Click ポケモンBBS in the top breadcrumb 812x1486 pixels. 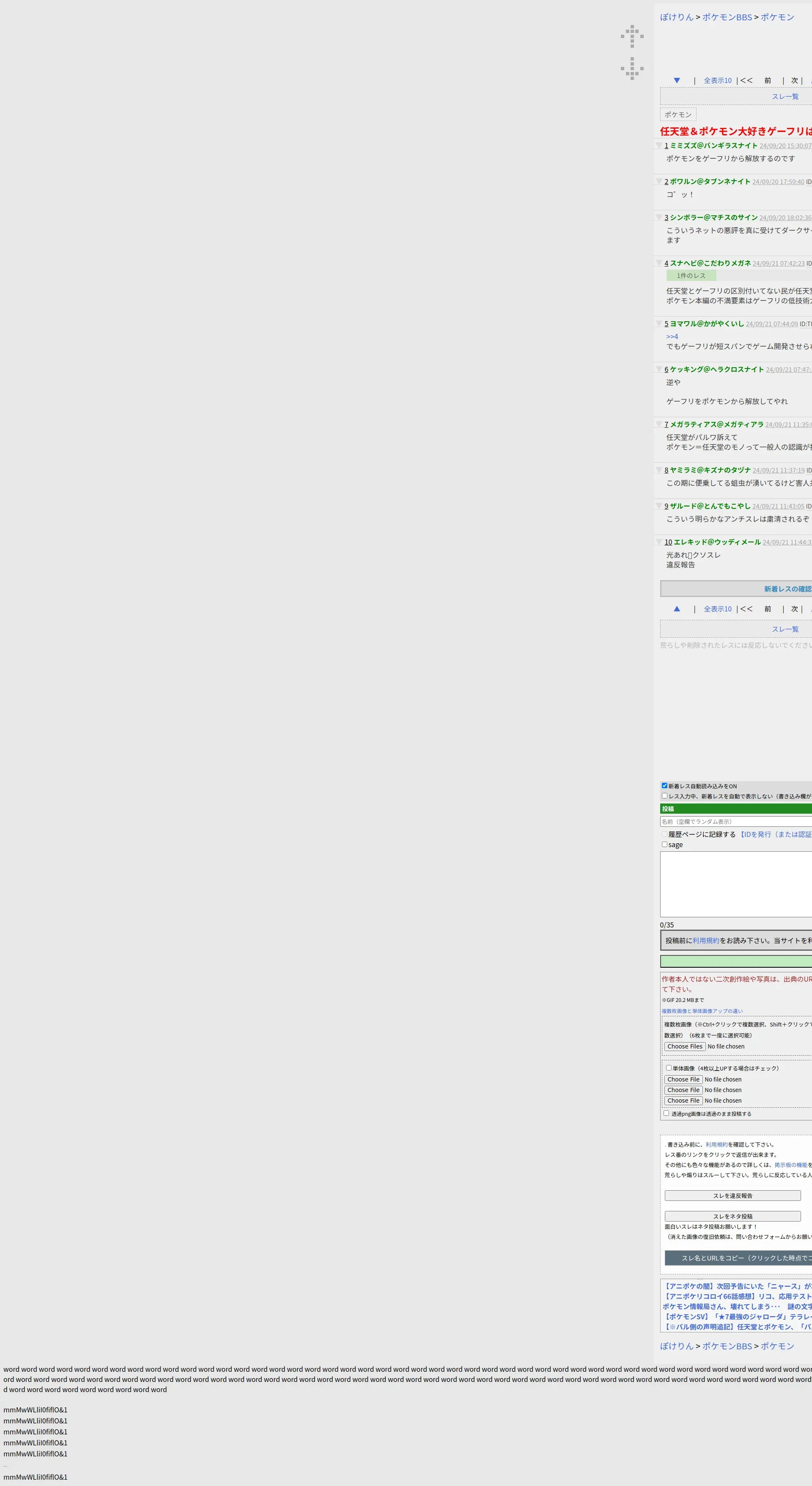pyautogui.click(x=727, y=17)
